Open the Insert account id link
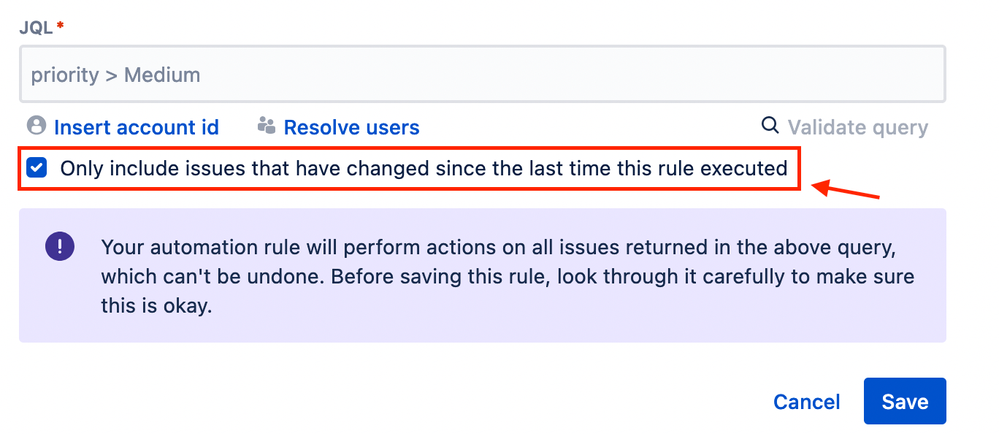The height and width of the screenshot is (434, 999). (136, 127)
